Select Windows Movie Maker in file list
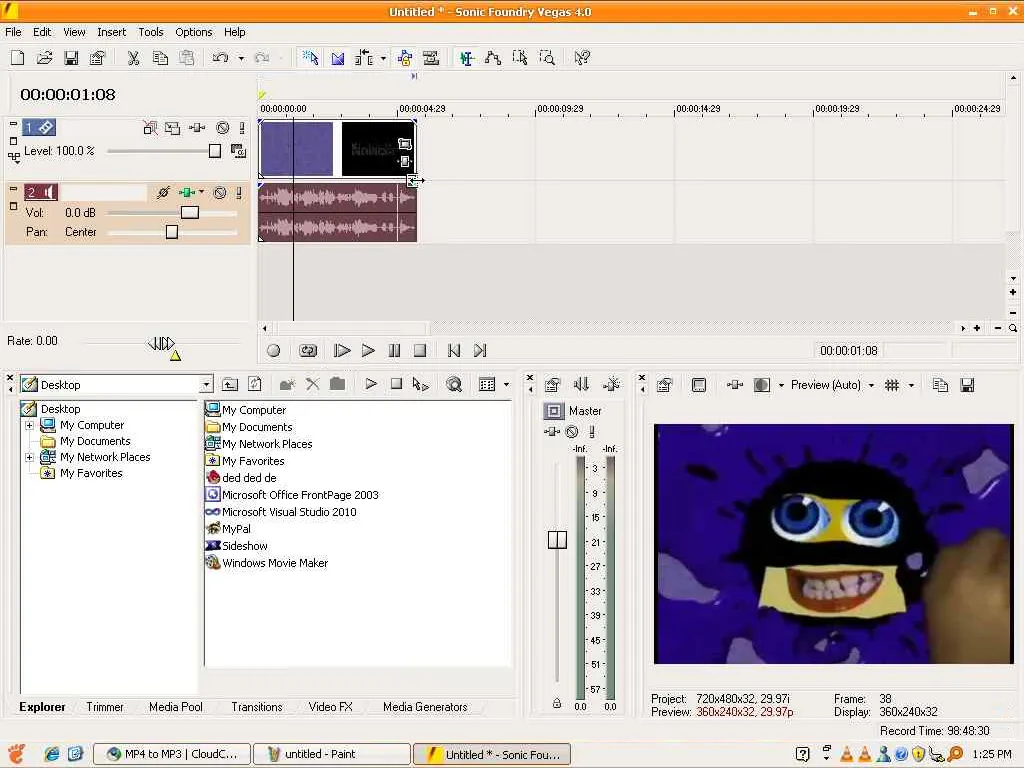1024x768 pixels. coord(267,563)
